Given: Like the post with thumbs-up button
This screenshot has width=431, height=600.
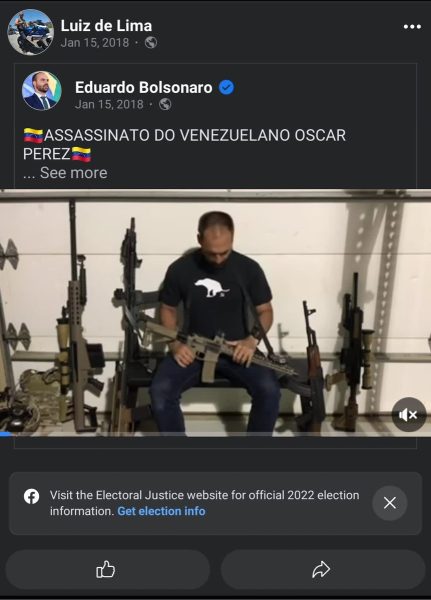Looking at the screenshot, I should 108,569.
